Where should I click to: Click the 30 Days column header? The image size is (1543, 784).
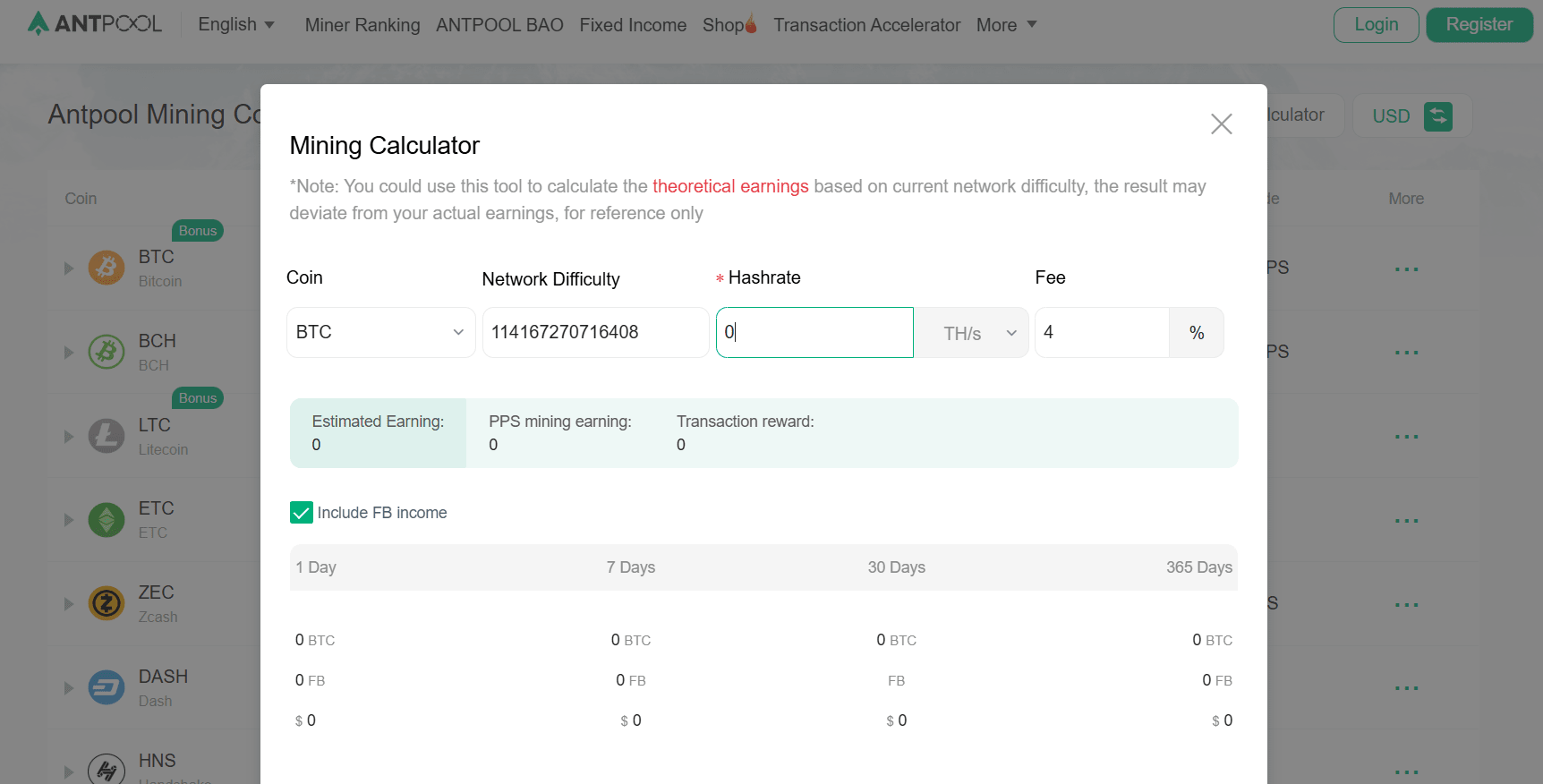tap(896, 567)
